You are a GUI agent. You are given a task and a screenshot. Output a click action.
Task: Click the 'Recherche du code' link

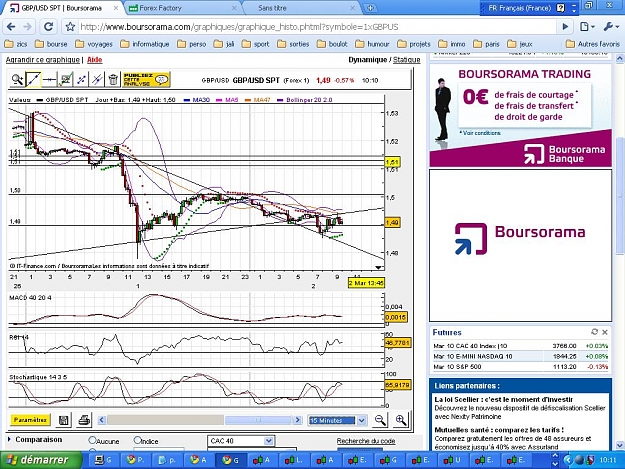coord(366,441)
